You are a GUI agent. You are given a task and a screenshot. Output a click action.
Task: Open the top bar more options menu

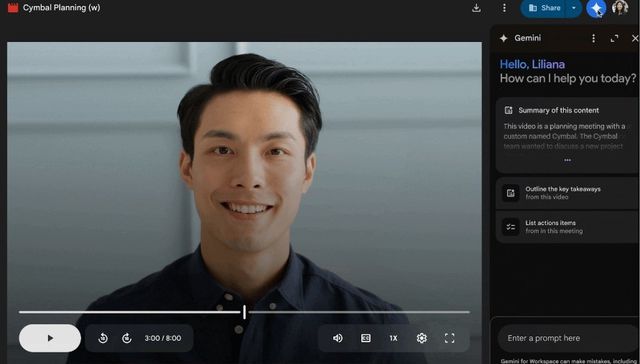coord(504,8)
